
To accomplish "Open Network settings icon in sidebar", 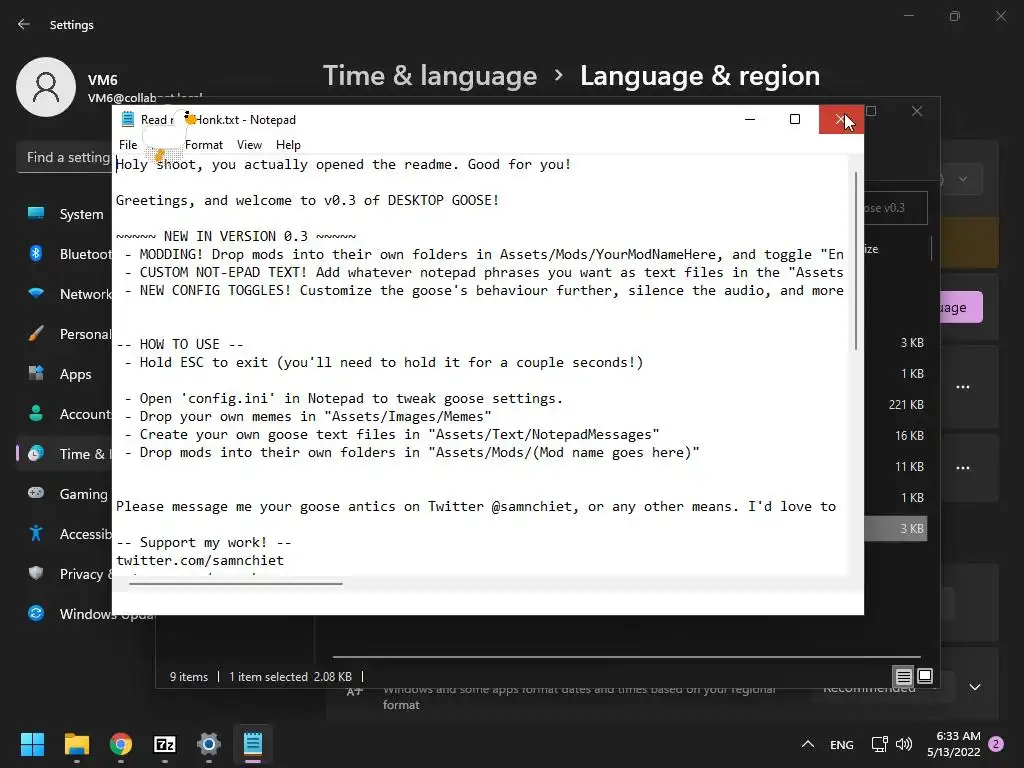I will point(36,293).
